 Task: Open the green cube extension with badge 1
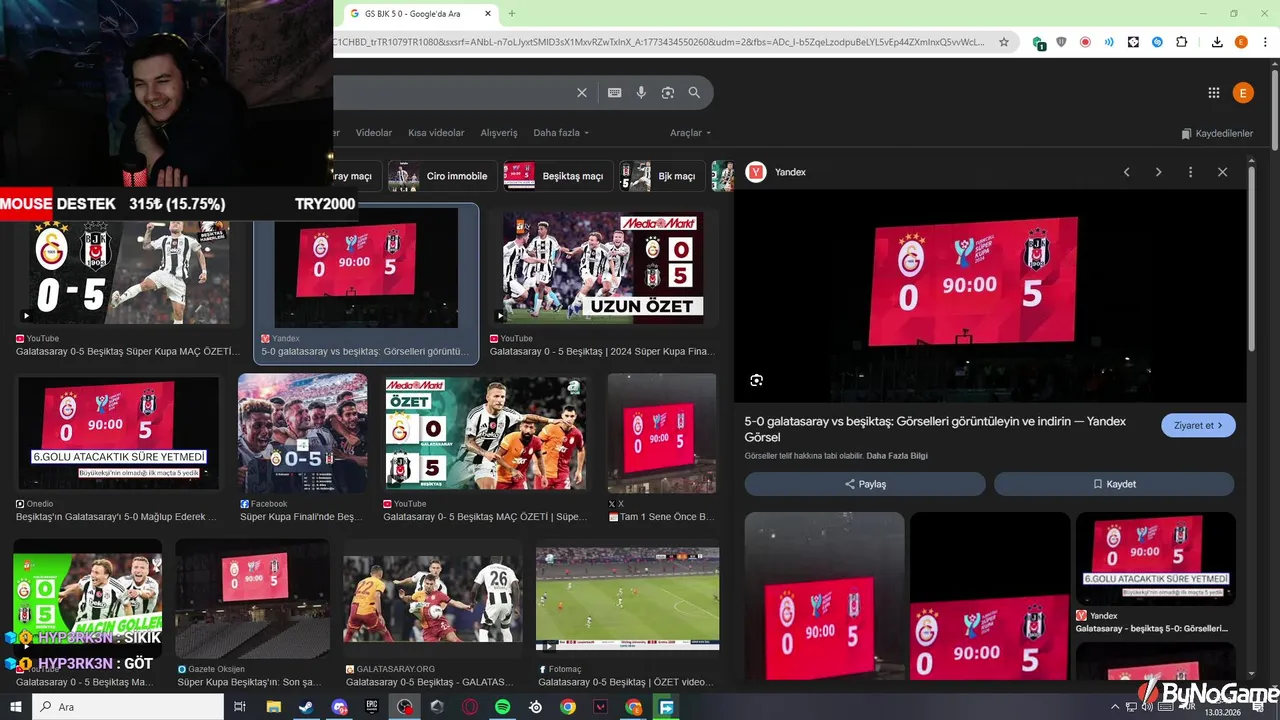[1039, 43]
